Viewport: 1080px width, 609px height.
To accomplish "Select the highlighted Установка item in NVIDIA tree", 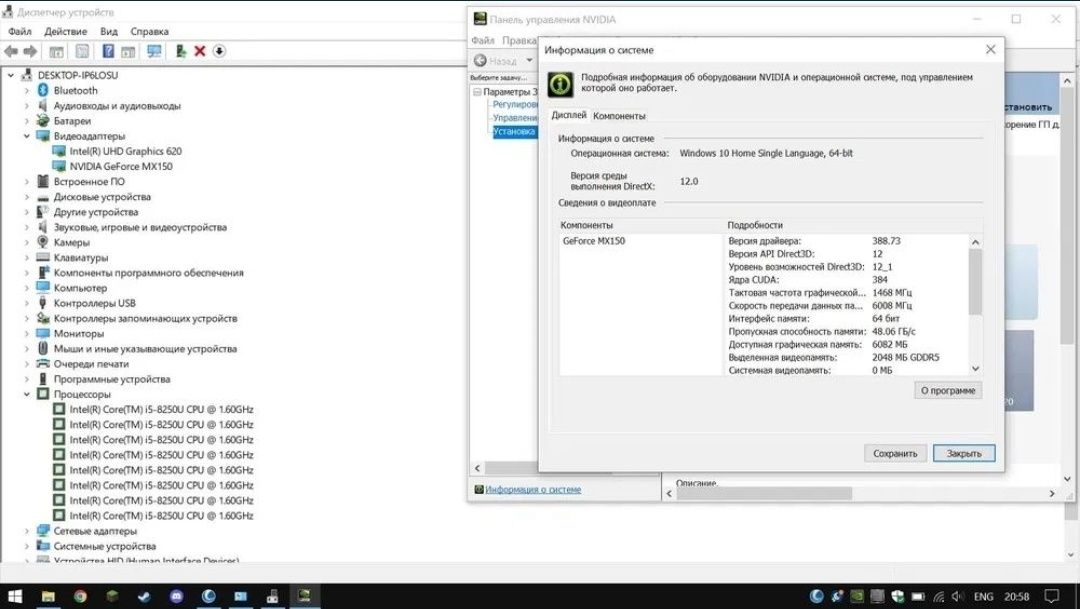I will [514, 131].
